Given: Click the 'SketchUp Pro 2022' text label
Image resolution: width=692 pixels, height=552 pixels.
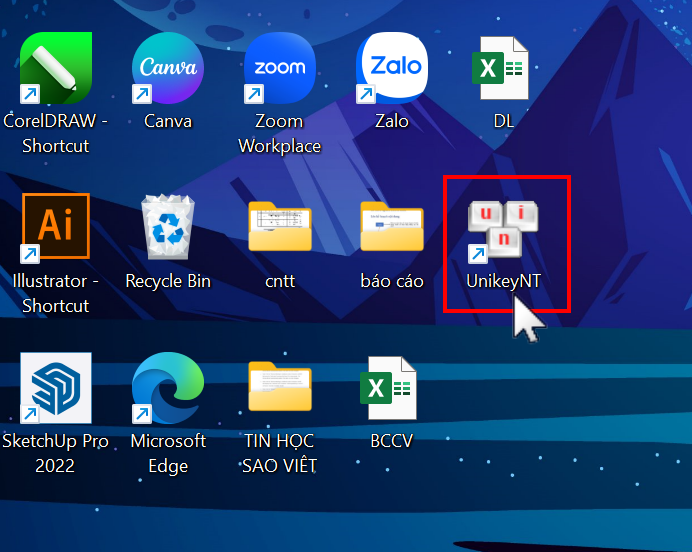Looking at the screenshot, I should [55, 453].
